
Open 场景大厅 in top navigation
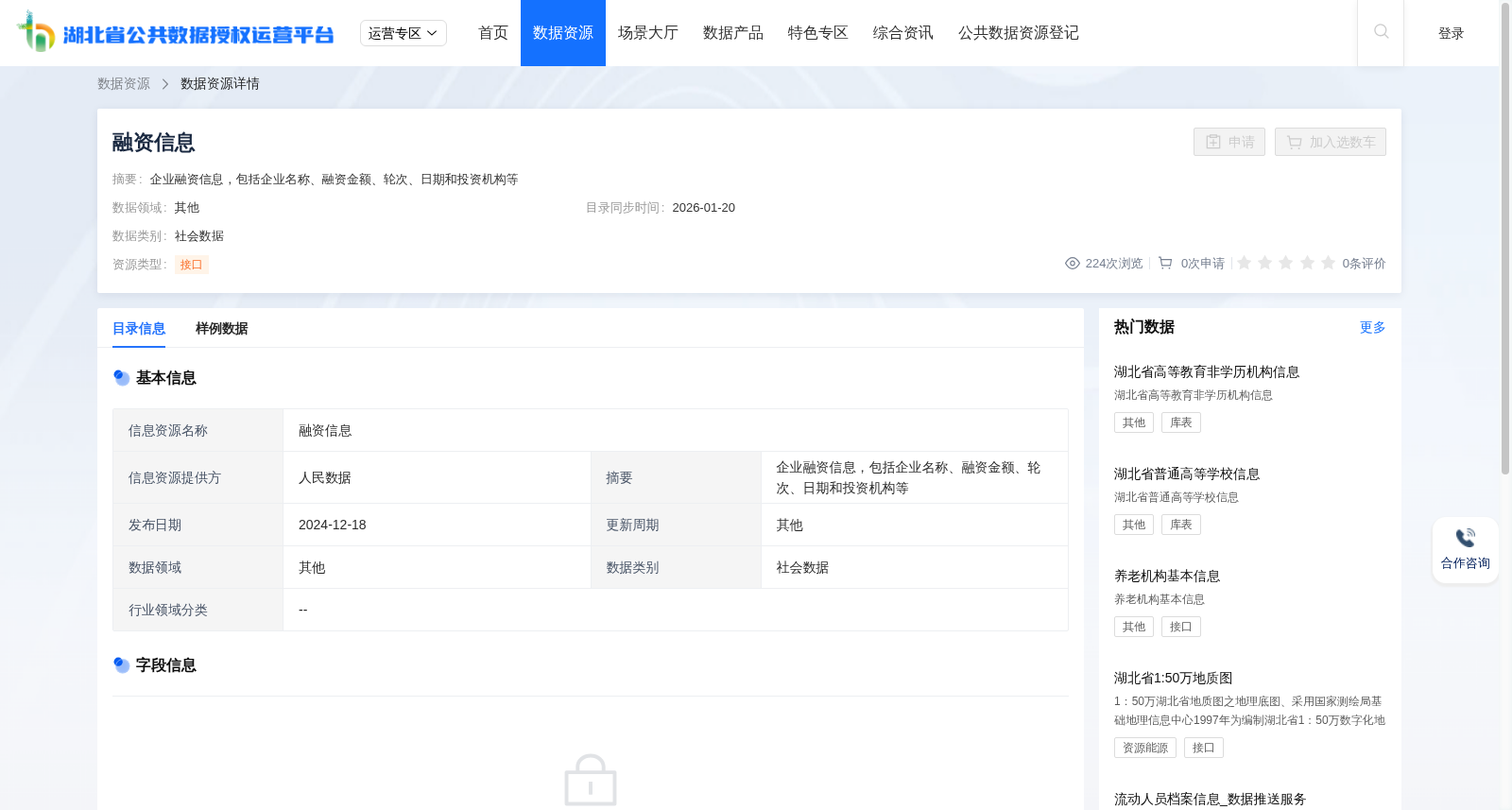point(648,33)
